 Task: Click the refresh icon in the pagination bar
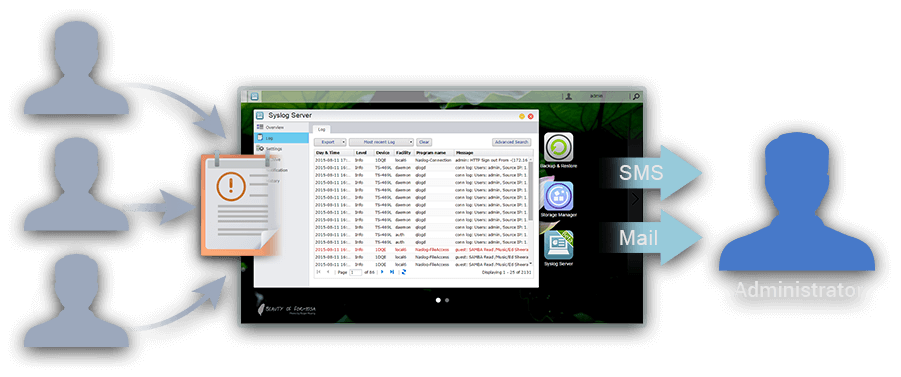coord(404,272)
